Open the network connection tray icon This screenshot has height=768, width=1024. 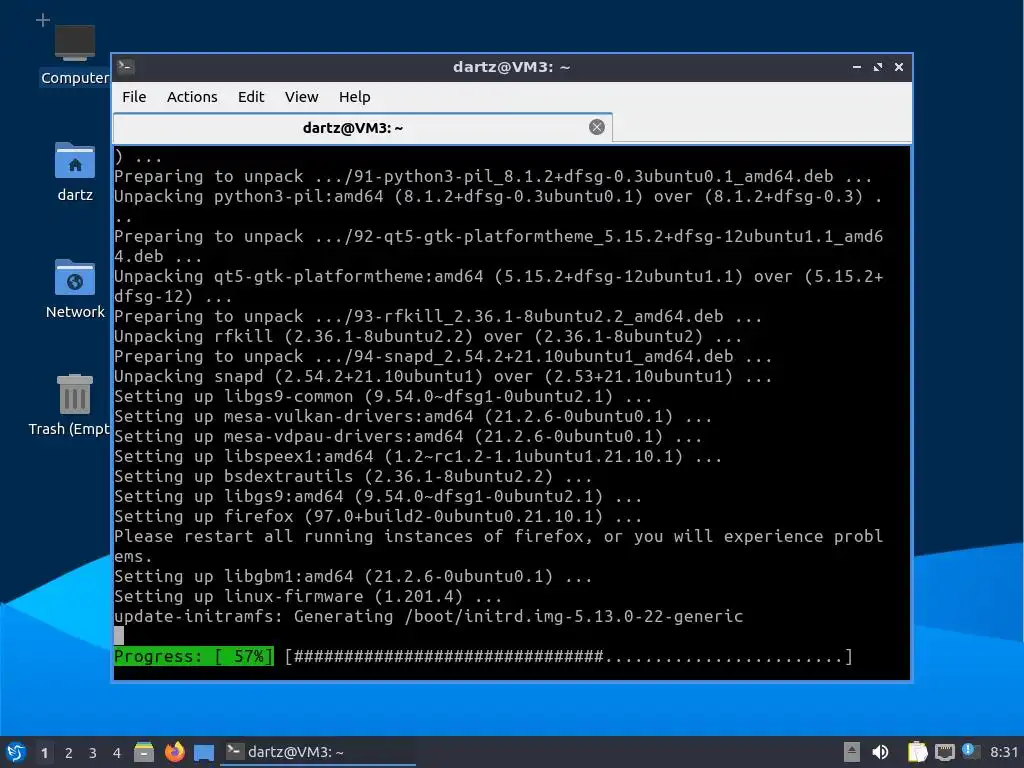tap(944, 752)
